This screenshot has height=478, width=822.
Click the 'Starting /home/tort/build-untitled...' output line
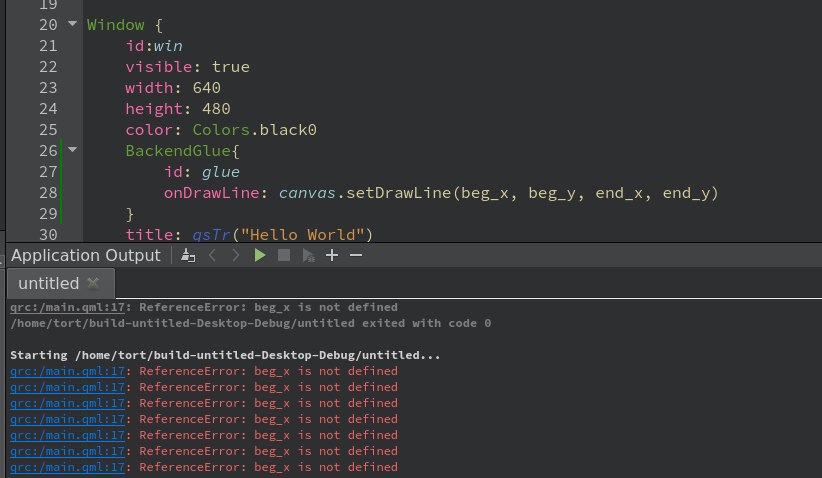(x=225, y=355)
